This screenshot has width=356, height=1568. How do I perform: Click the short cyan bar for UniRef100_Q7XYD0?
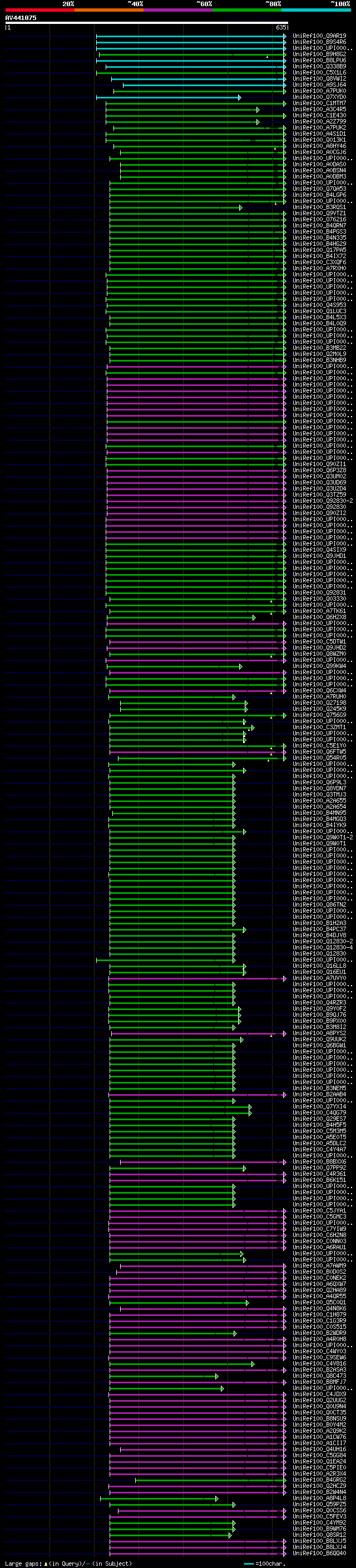[x=169, y=97]
